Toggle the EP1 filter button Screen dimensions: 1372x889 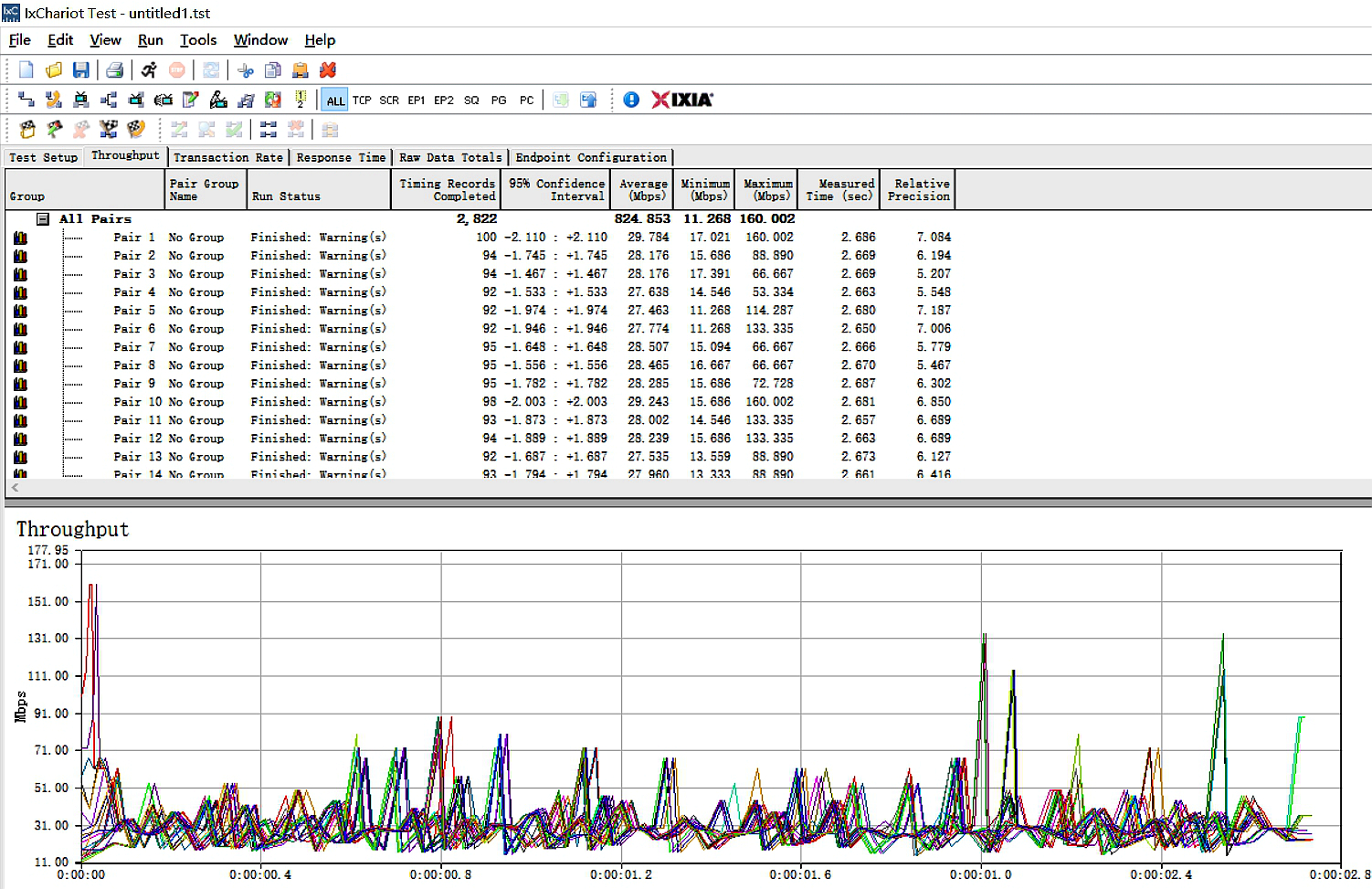[x=416, y=101]
